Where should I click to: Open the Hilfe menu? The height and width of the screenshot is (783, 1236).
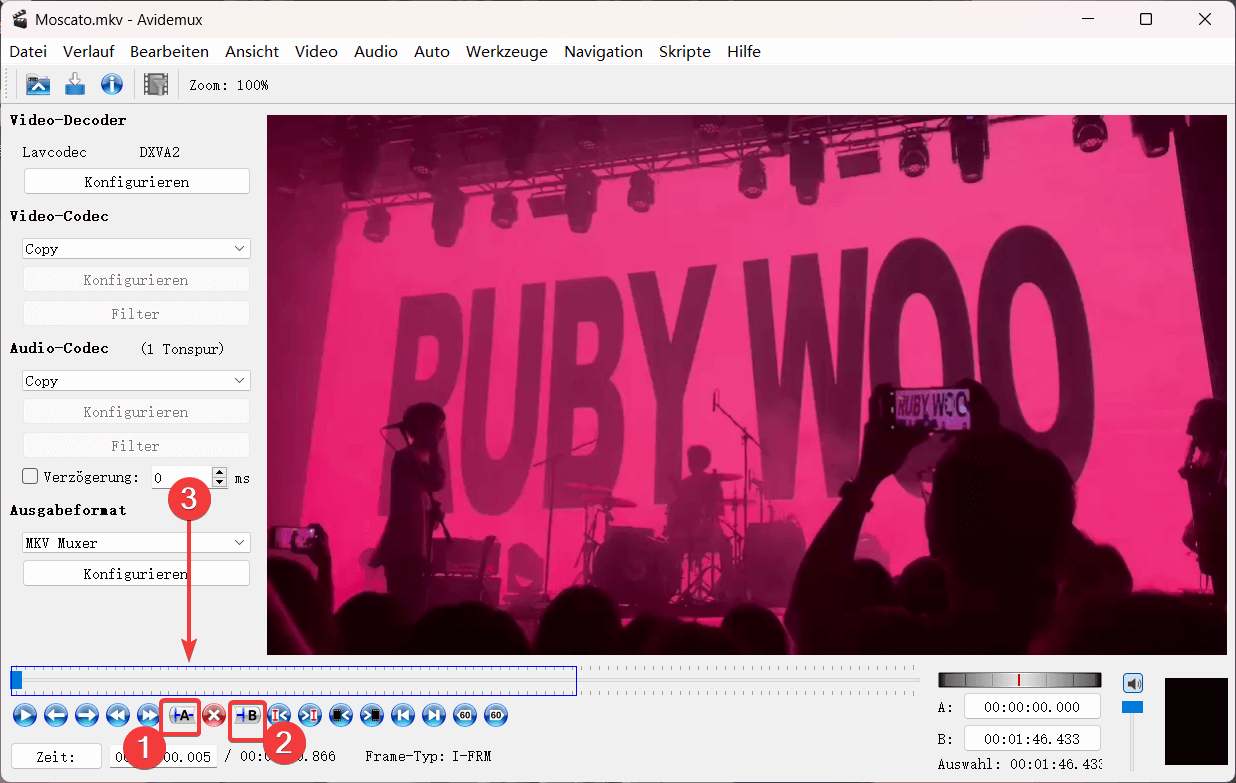(744, 51)
